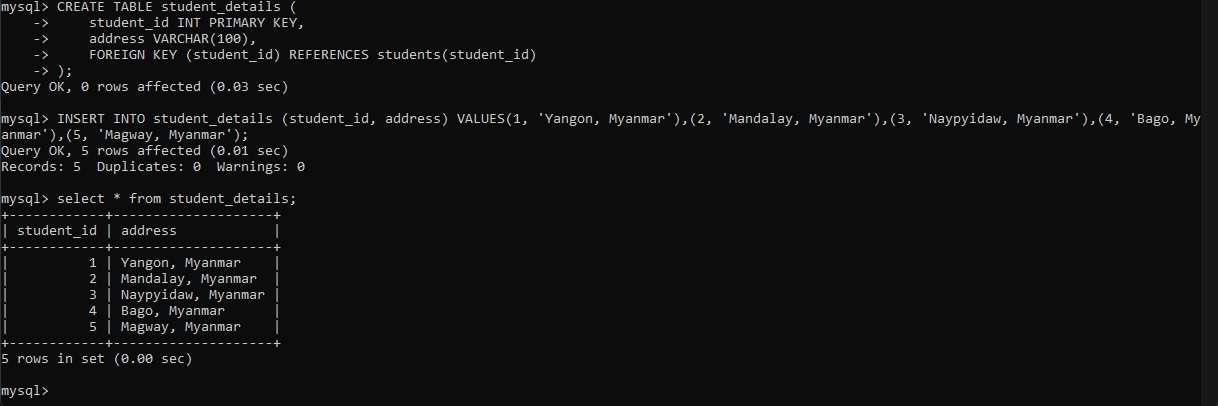Click the empty mysql prompt at bottom
This screenshot has width=1218, height=406.
pyautogui.click(x=24, y=390)
